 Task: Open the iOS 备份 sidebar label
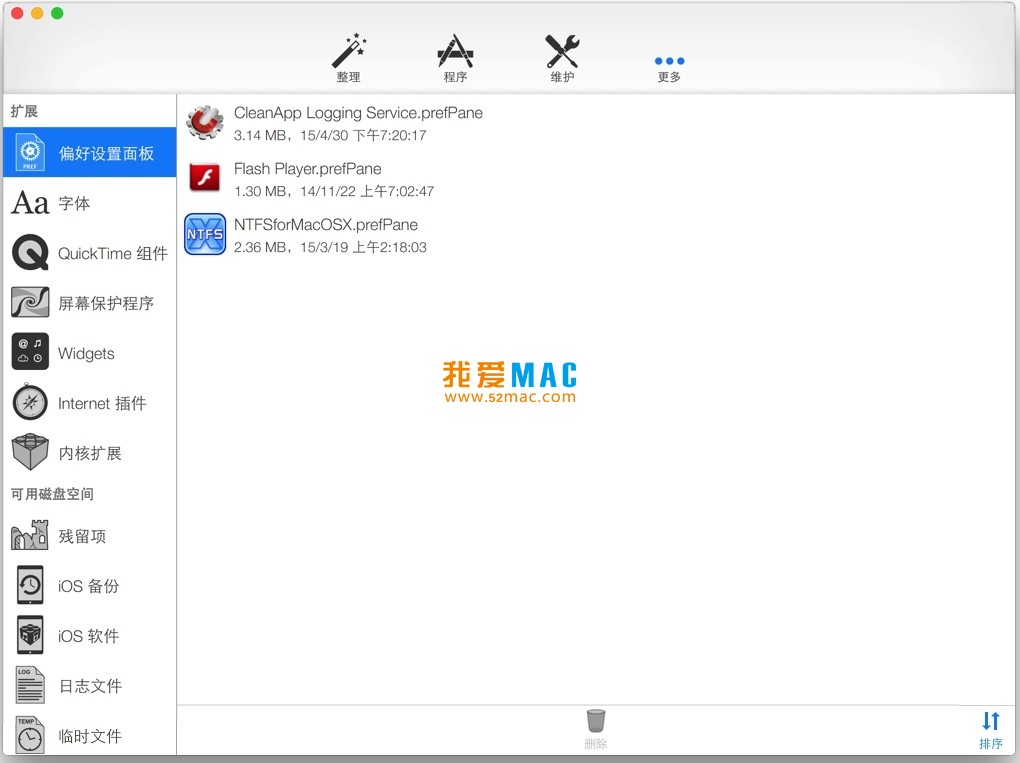pos(88,586)
